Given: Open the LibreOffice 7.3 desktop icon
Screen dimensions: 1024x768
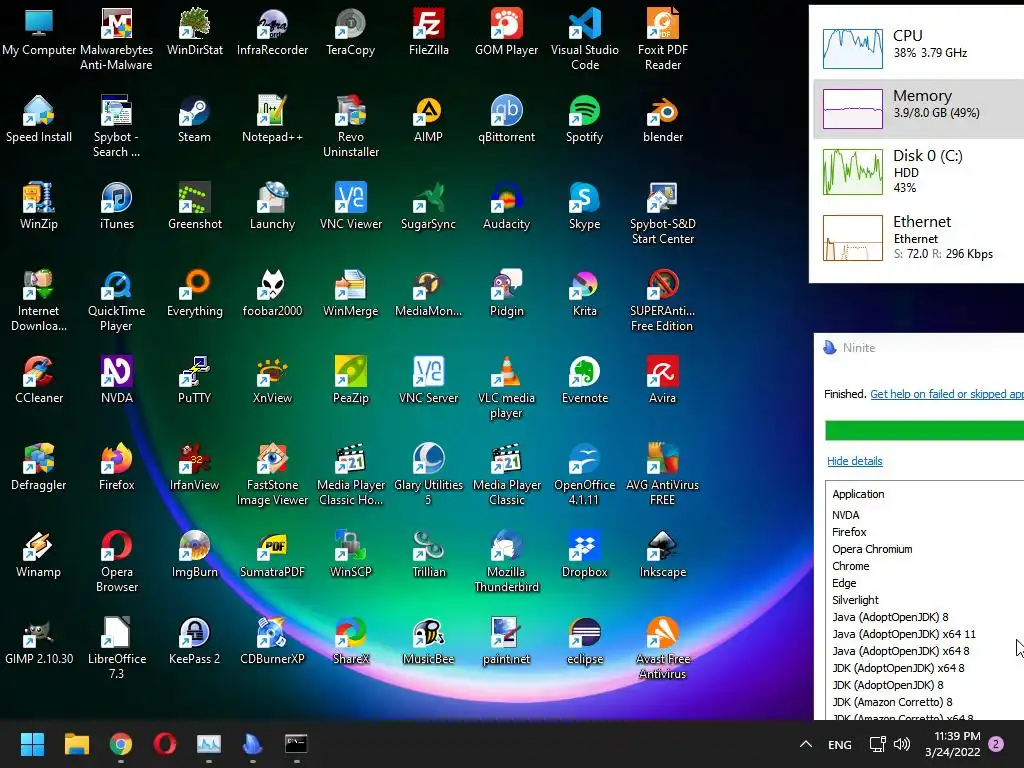Looking at the screenshot, I should [x=116, y=648].
